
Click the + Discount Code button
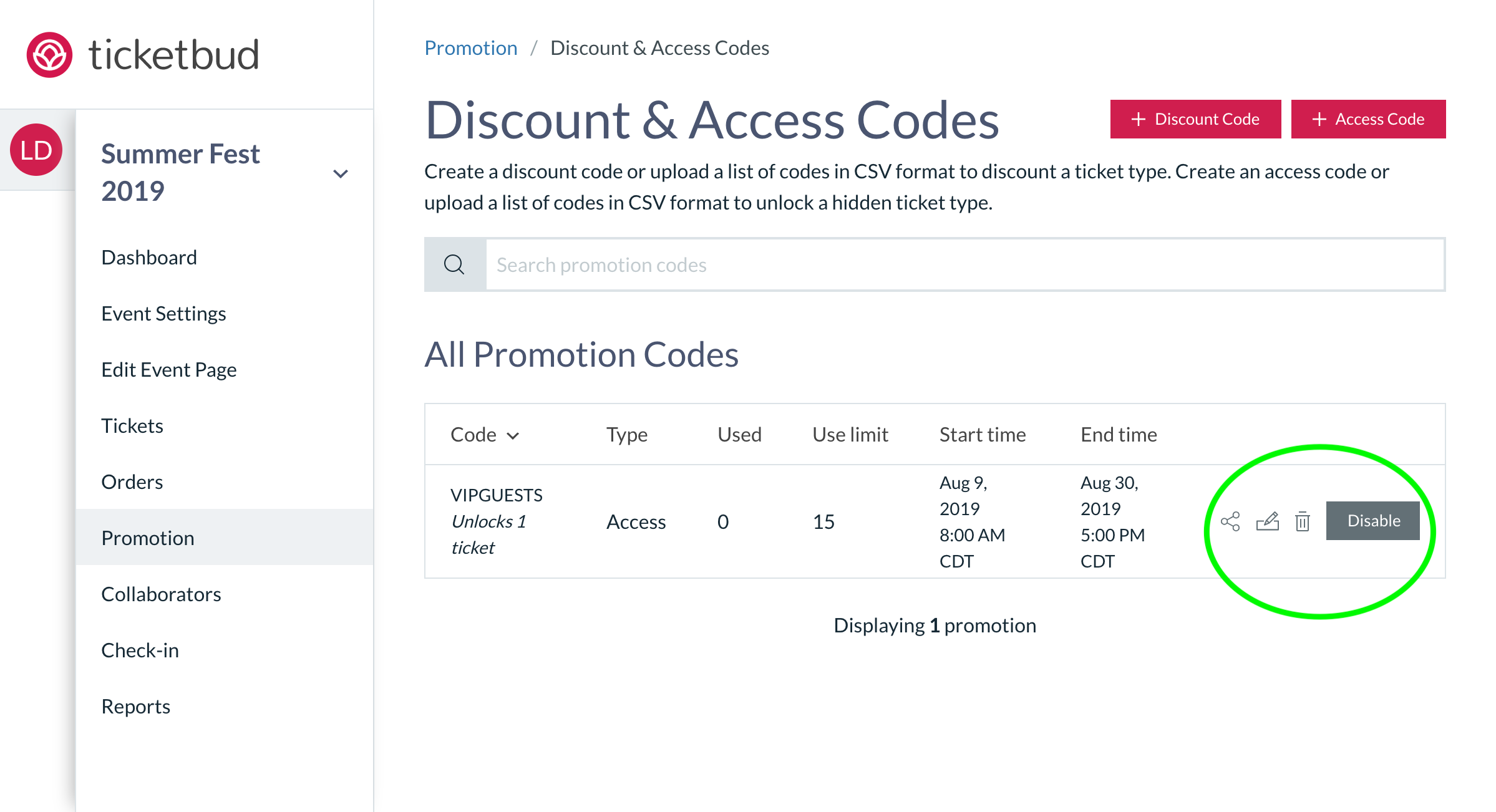click(x=1197, y=118)
